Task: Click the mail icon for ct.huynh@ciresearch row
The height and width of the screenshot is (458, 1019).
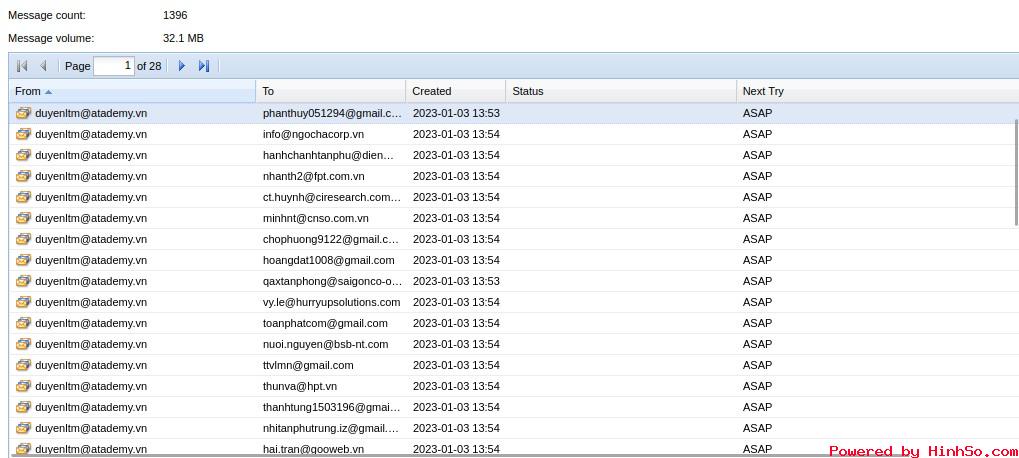Action: [x=23, y=197]
